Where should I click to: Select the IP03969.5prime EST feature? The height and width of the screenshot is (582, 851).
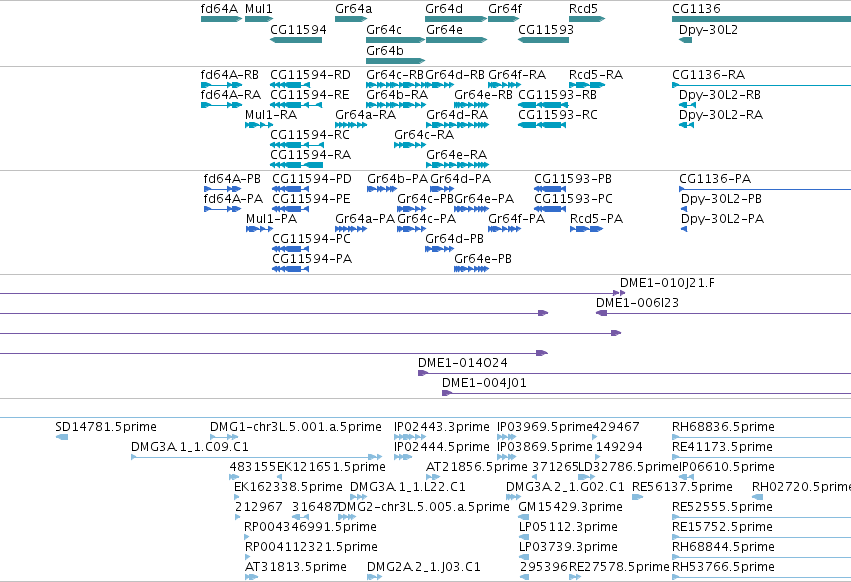pyautogui.click(x=506, y=437)
